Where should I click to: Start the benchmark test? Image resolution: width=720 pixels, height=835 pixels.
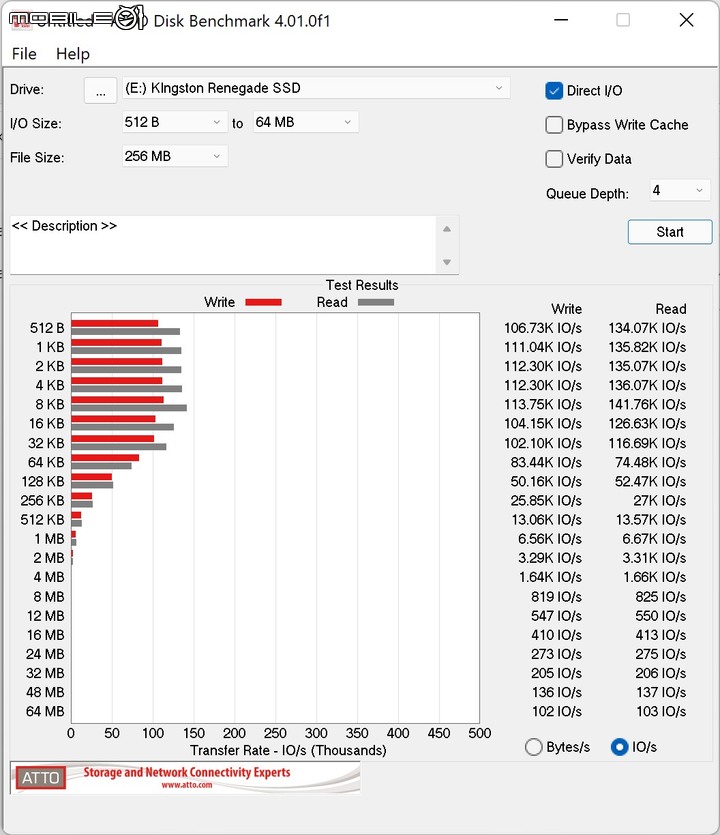coord(669,232)
